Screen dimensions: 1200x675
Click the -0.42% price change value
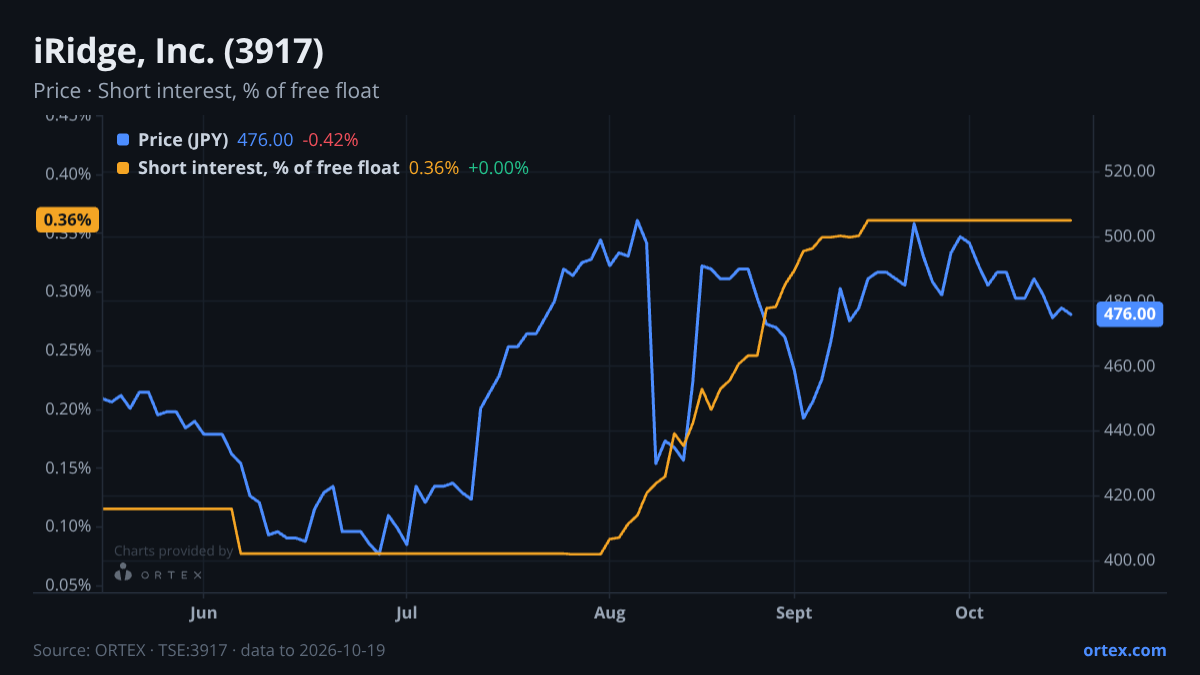330,139
